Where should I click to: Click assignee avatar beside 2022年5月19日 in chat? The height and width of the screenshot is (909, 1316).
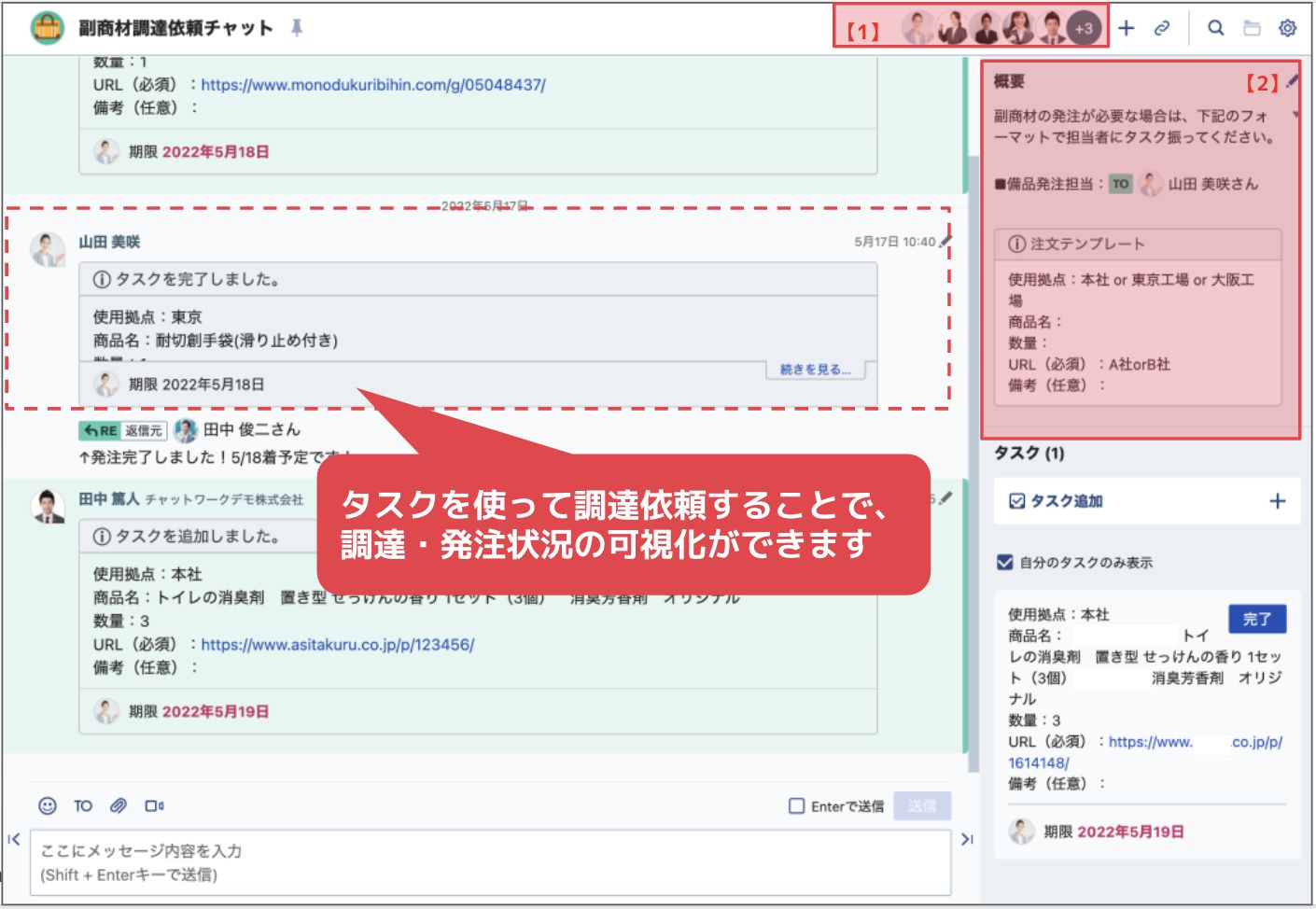tap(106, 711)
